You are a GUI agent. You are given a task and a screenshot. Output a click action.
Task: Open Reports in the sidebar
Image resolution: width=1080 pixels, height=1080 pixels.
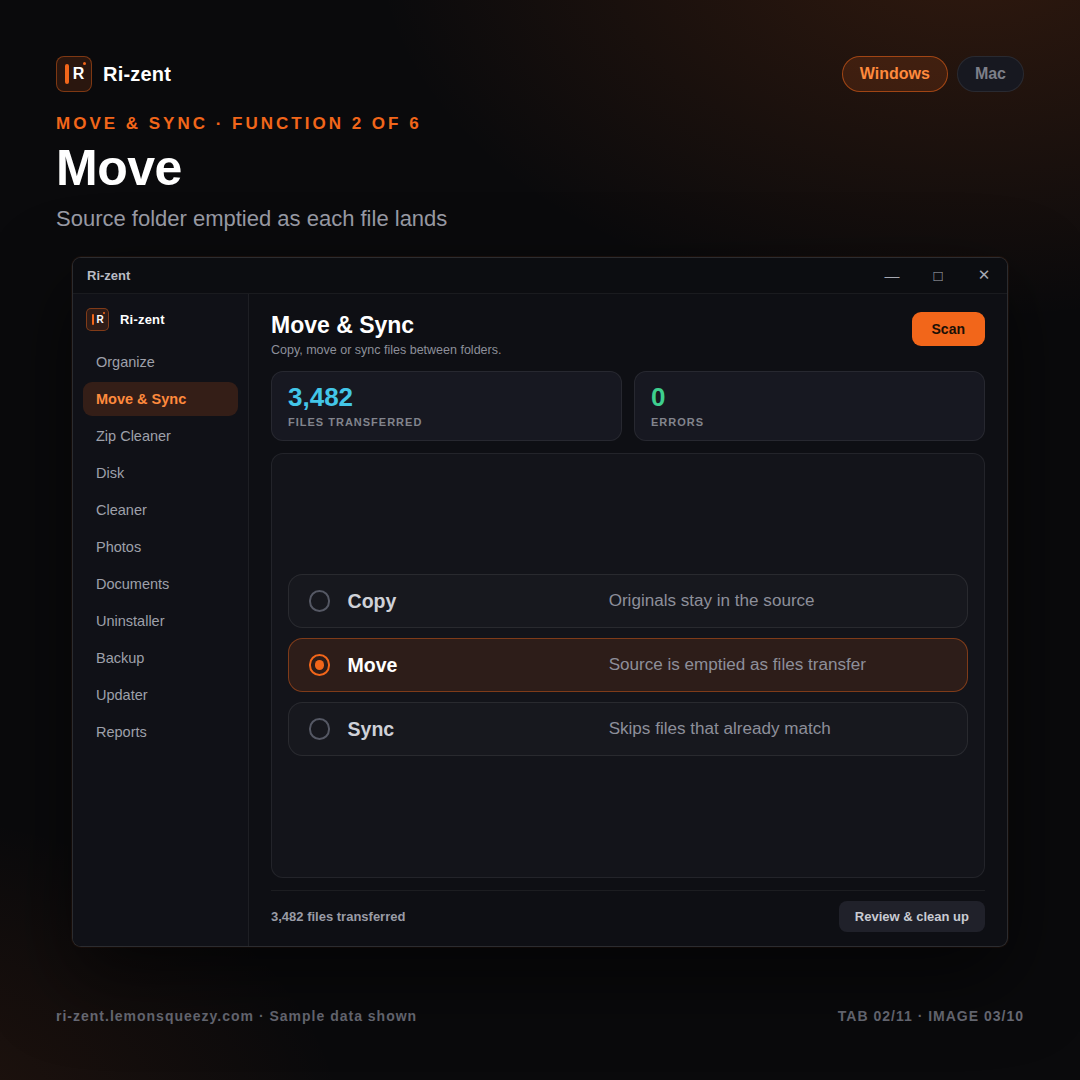[160, 731]
